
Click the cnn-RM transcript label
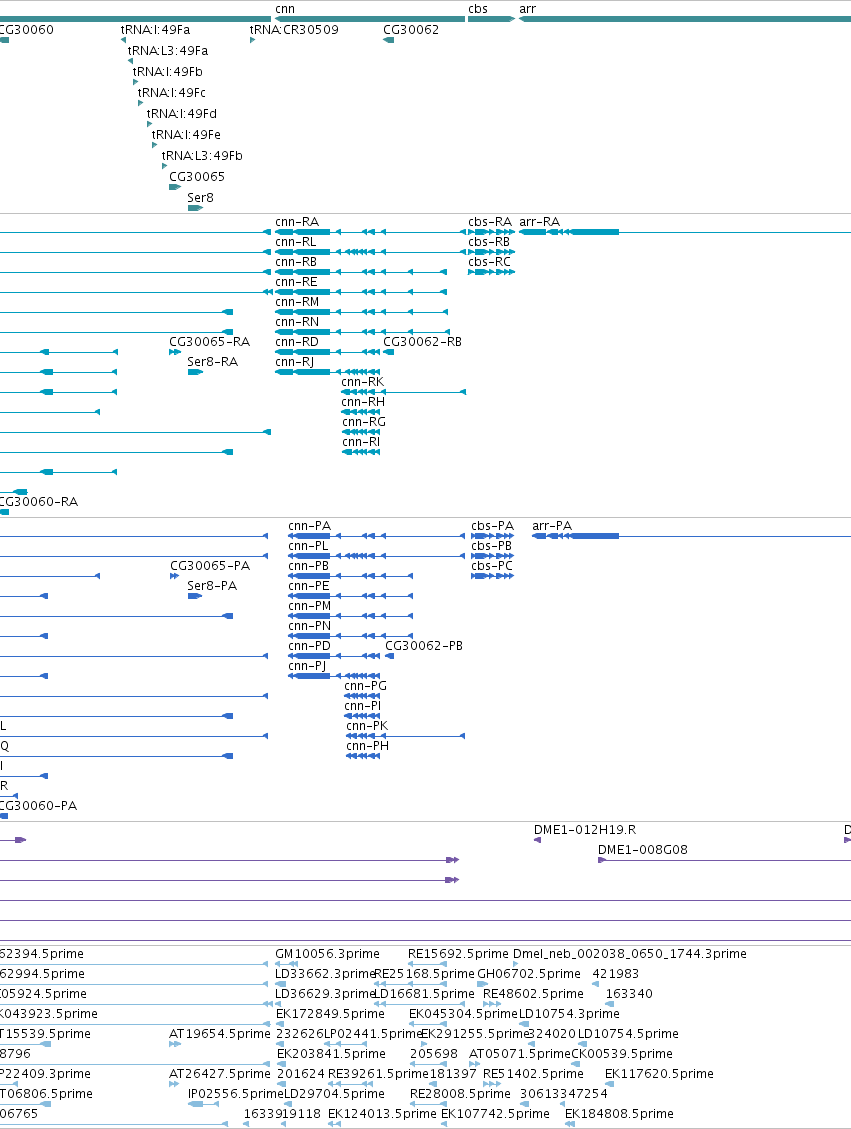(297, 302)
